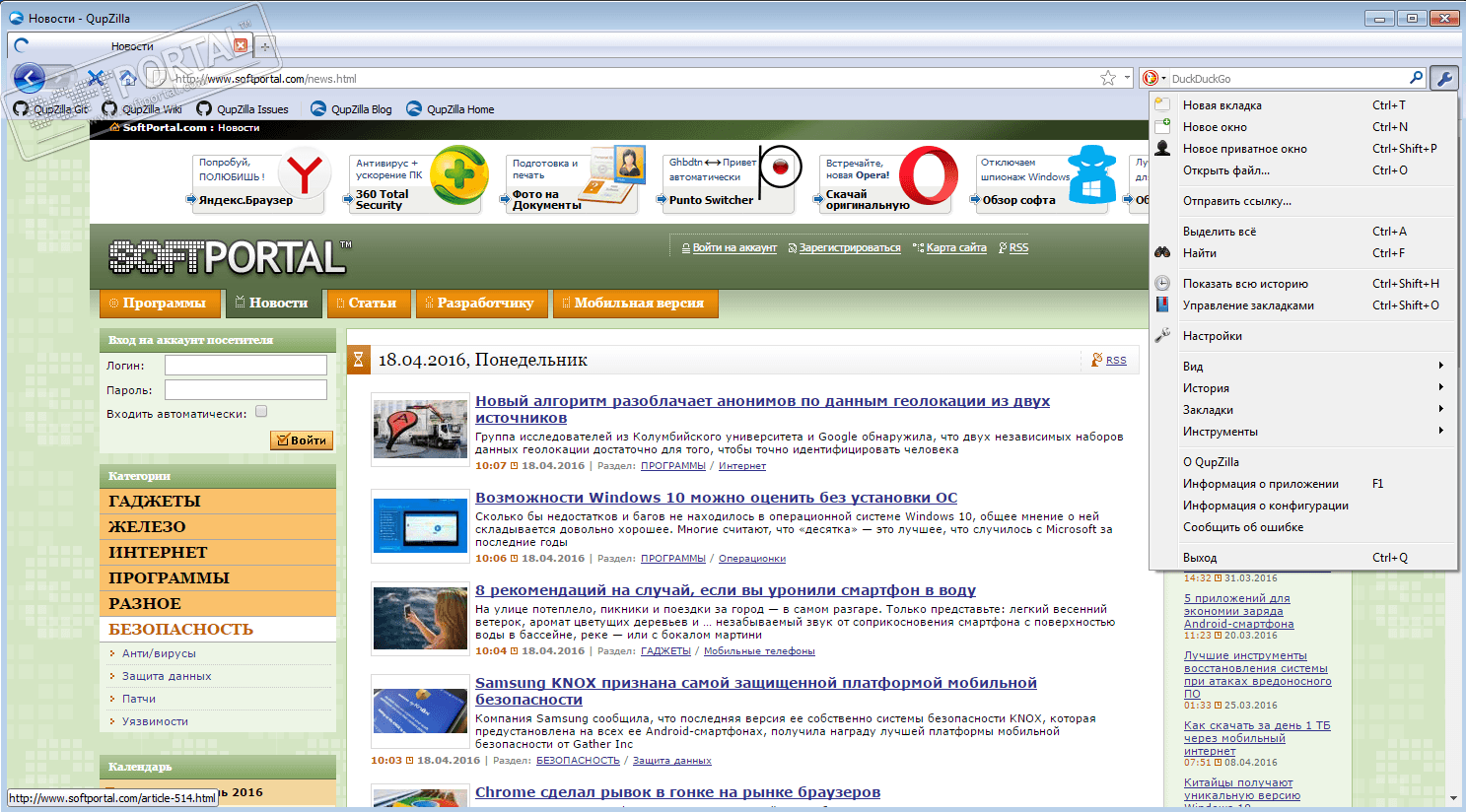Go to the home page icon

tap(127, 78)
